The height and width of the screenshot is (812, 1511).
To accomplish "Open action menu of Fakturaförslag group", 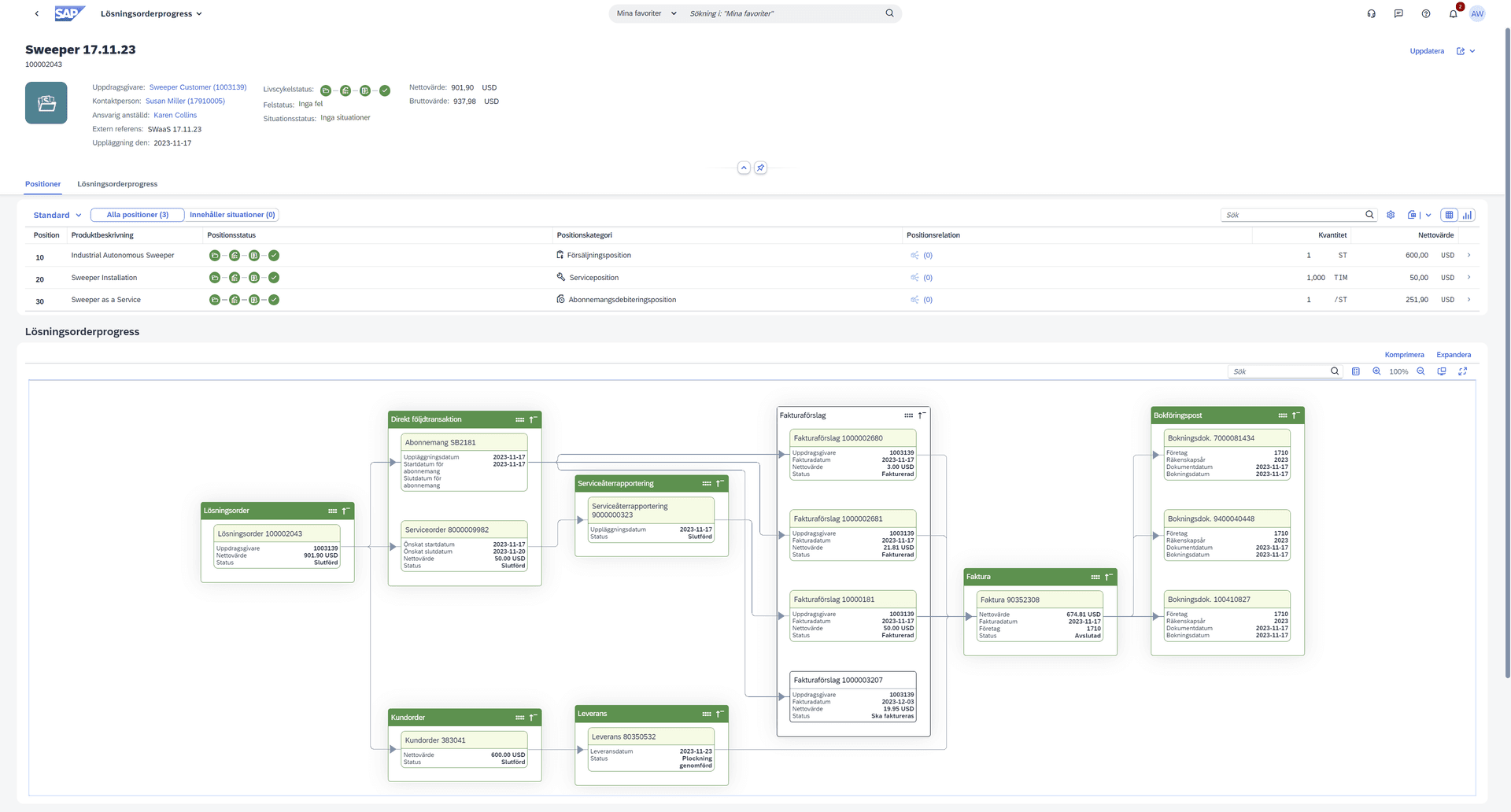I will [x=908, y=415].
